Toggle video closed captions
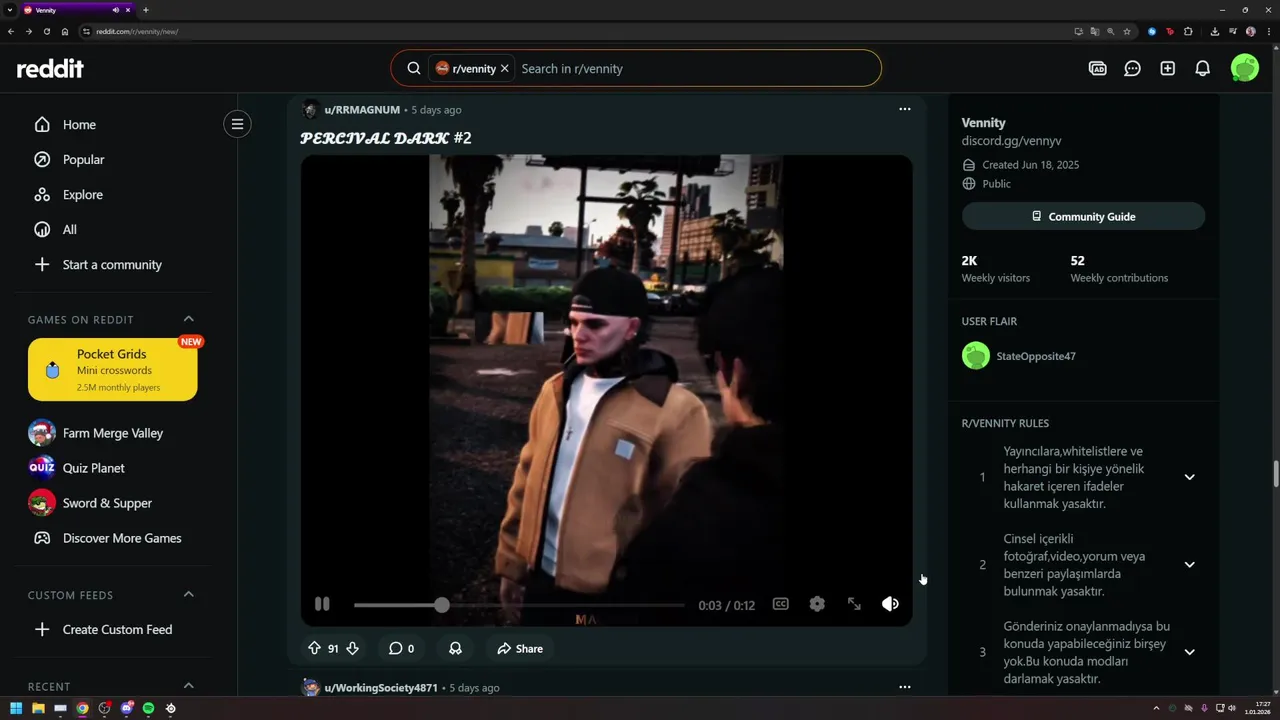 coord(780,604)
